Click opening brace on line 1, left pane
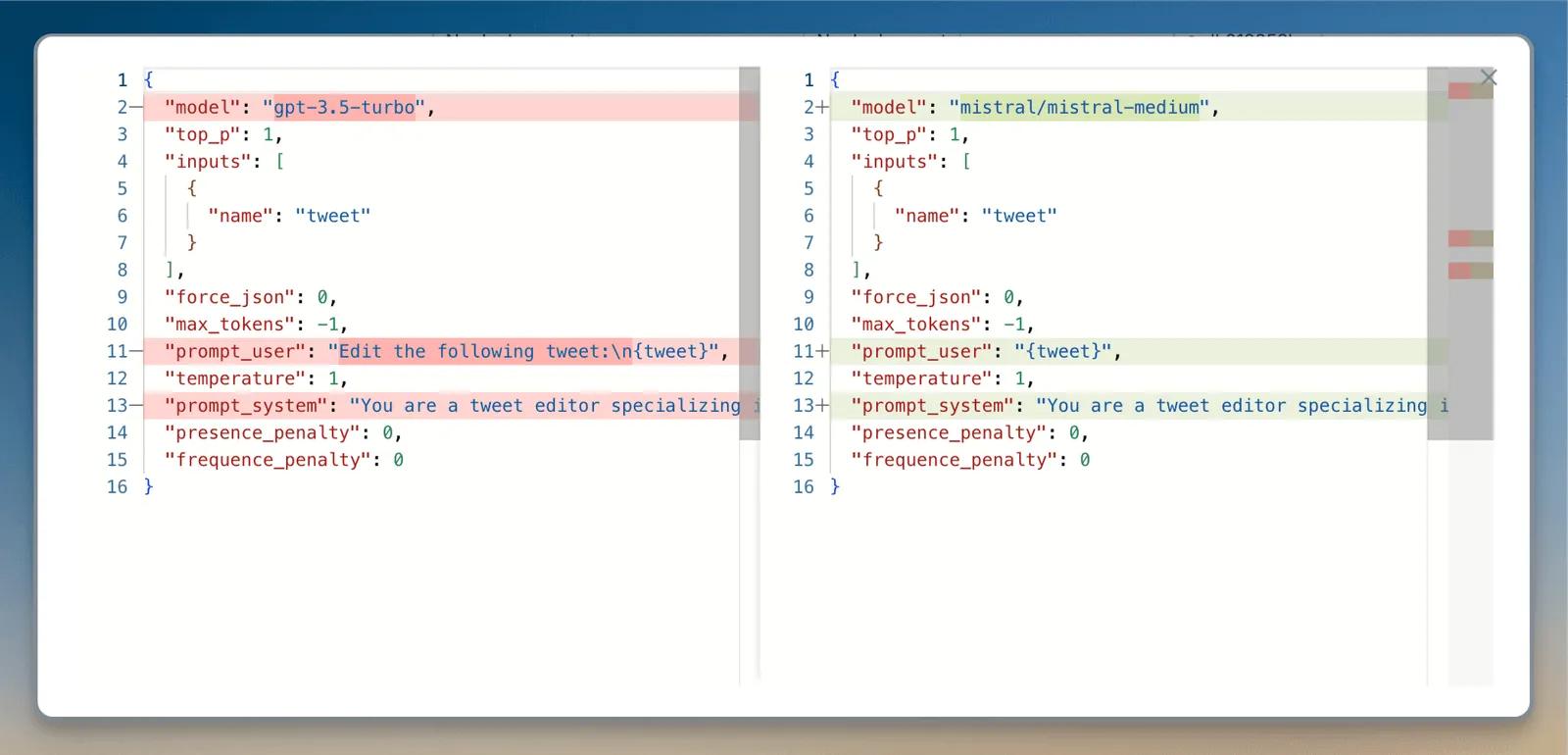Viewport: 1568px width, 755px height. pos(149,79)
